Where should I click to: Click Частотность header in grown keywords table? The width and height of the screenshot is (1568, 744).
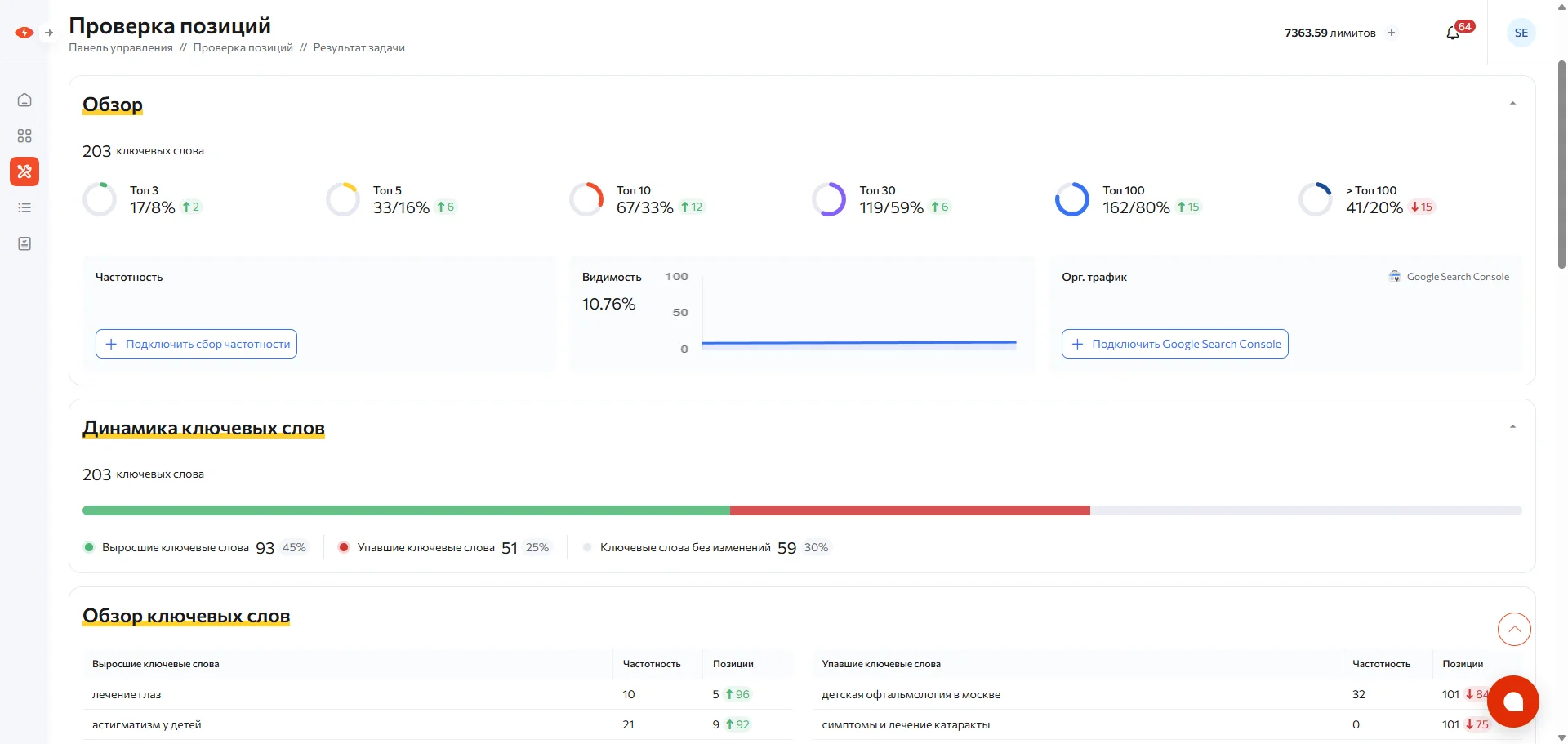tap(652, 664)
